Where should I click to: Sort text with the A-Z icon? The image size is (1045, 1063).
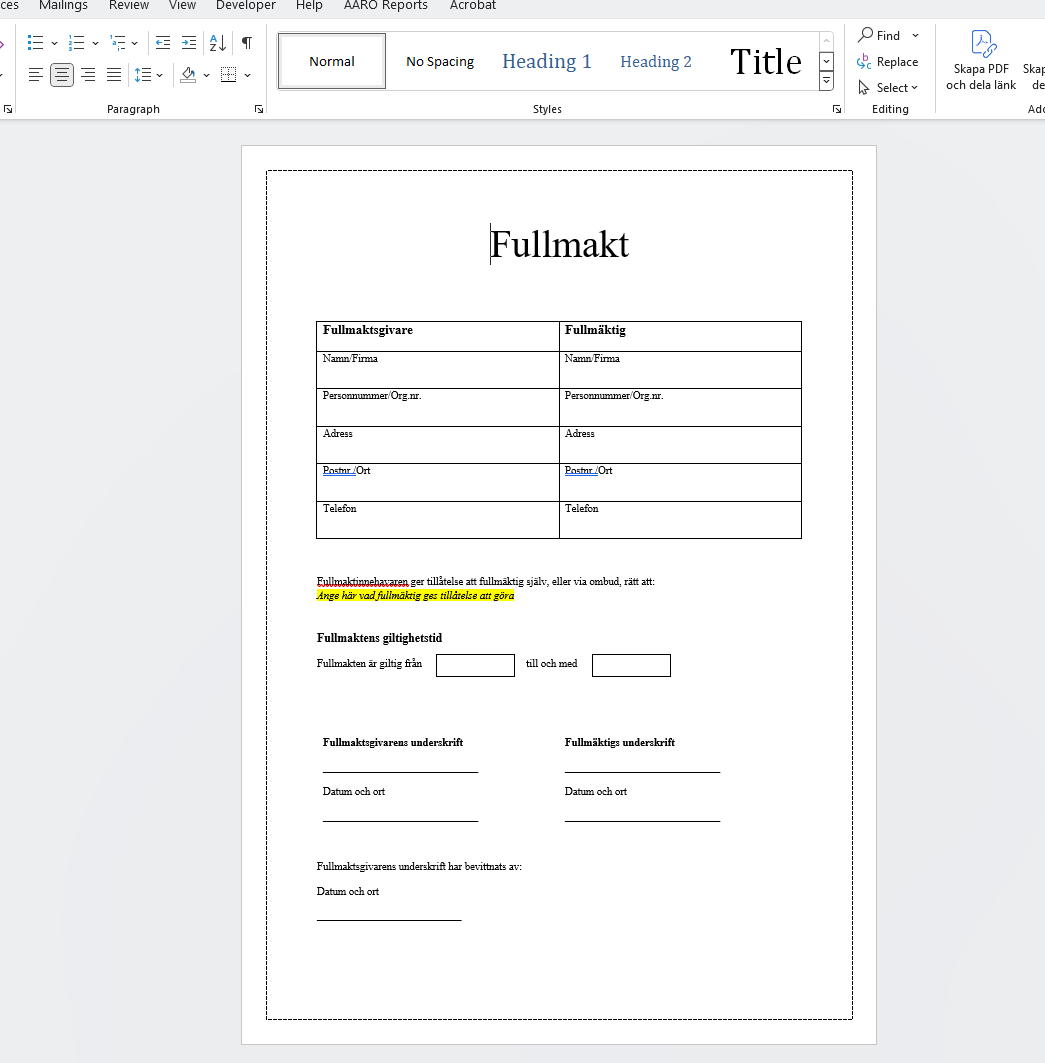(217, 43)
